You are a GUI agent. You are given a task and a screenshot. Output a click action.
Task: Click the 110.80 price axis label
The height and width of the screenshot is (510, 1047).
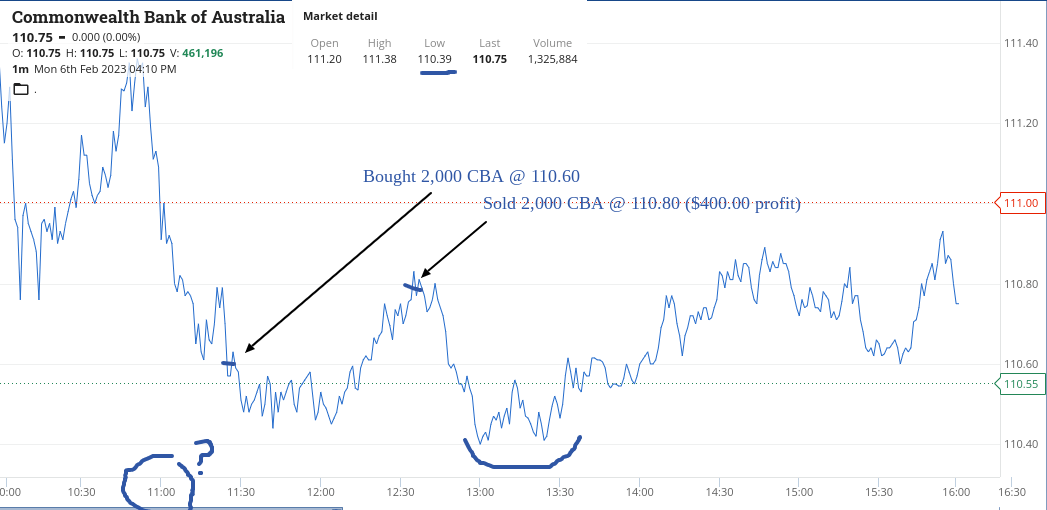(x=1020, y=284)
